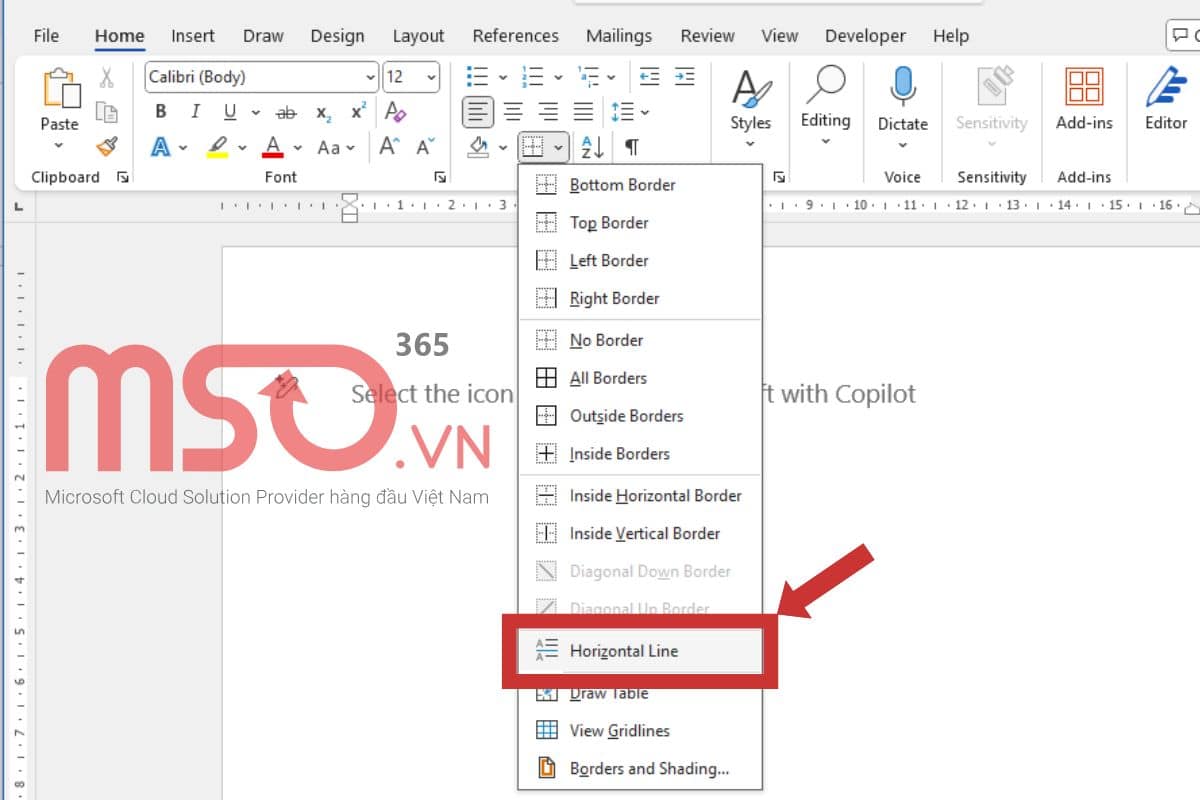Open the Paste options arrow

click(59, 147)
